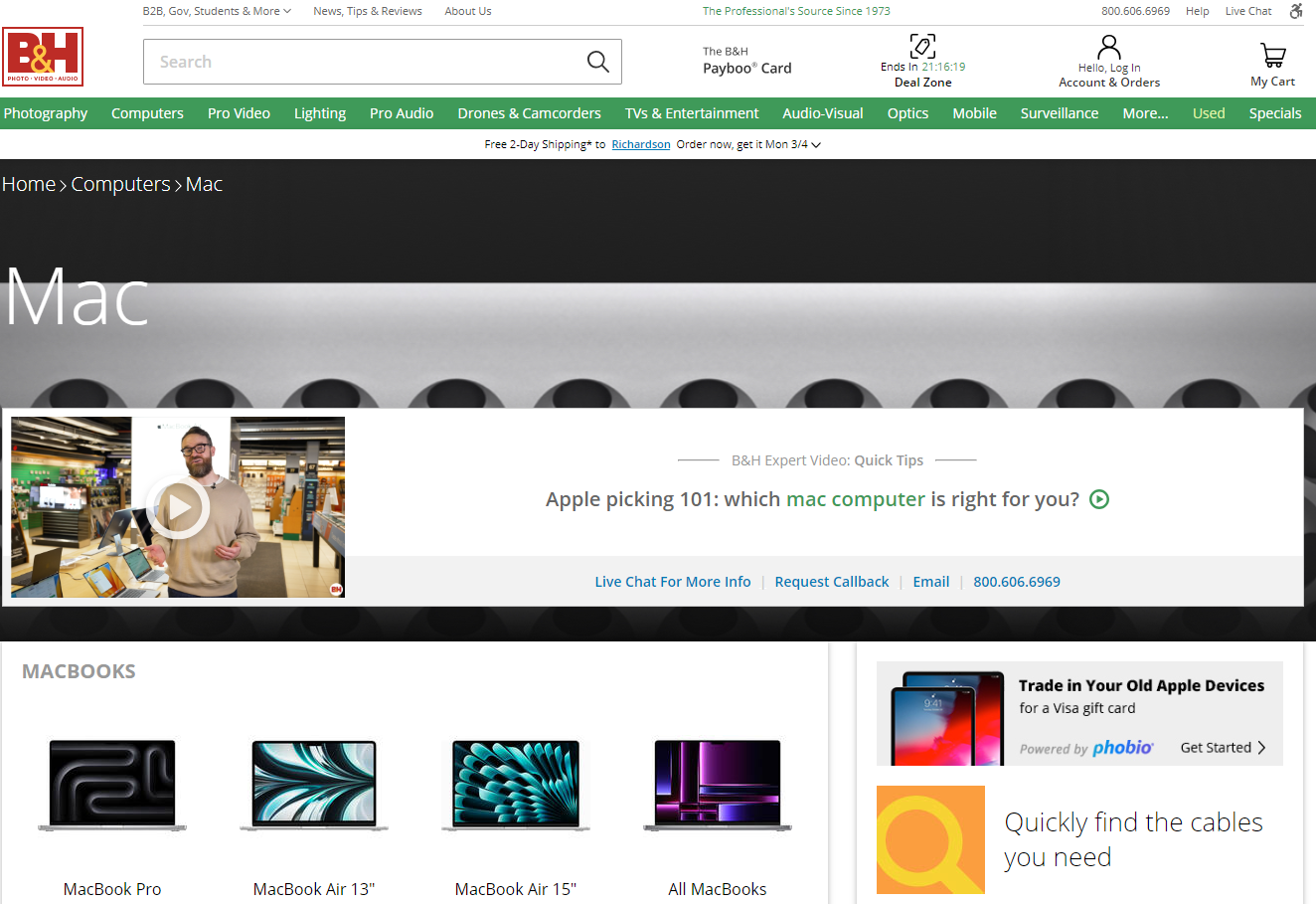Image resolution: width=1316 pixels, height=904 pixels.
Task: Select the MacBook Air 13" thumbnail
Action: 314,786
